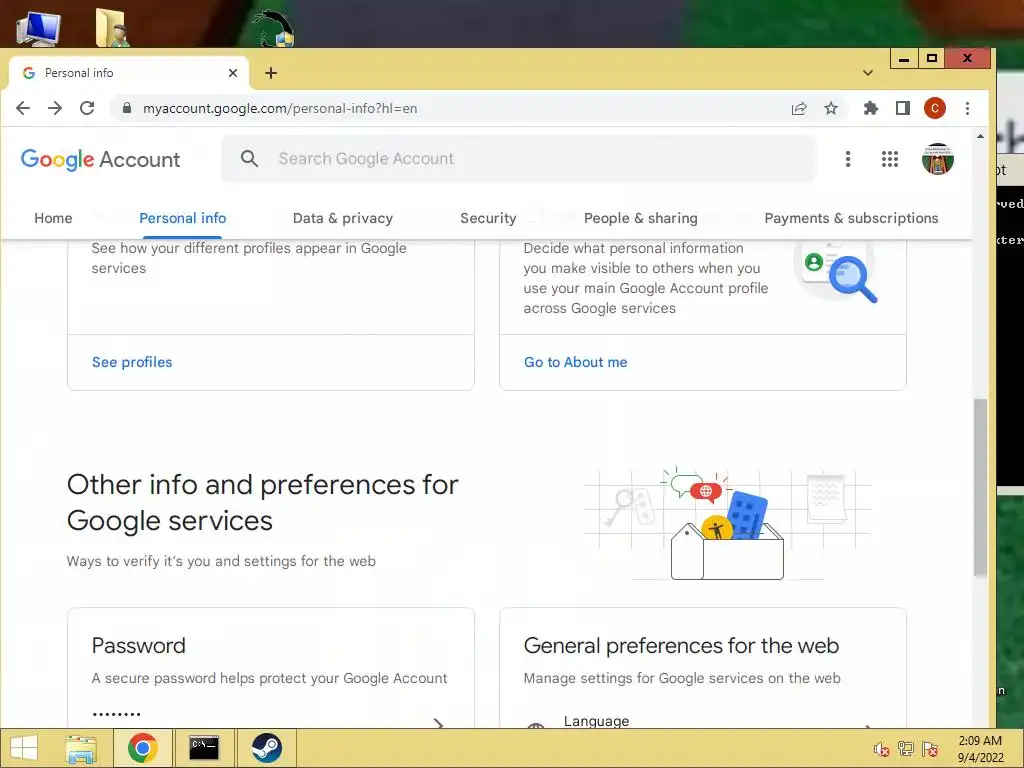Open the user folder desktop icon
This screenshot has height=768, width=1024.
(113, 27)
